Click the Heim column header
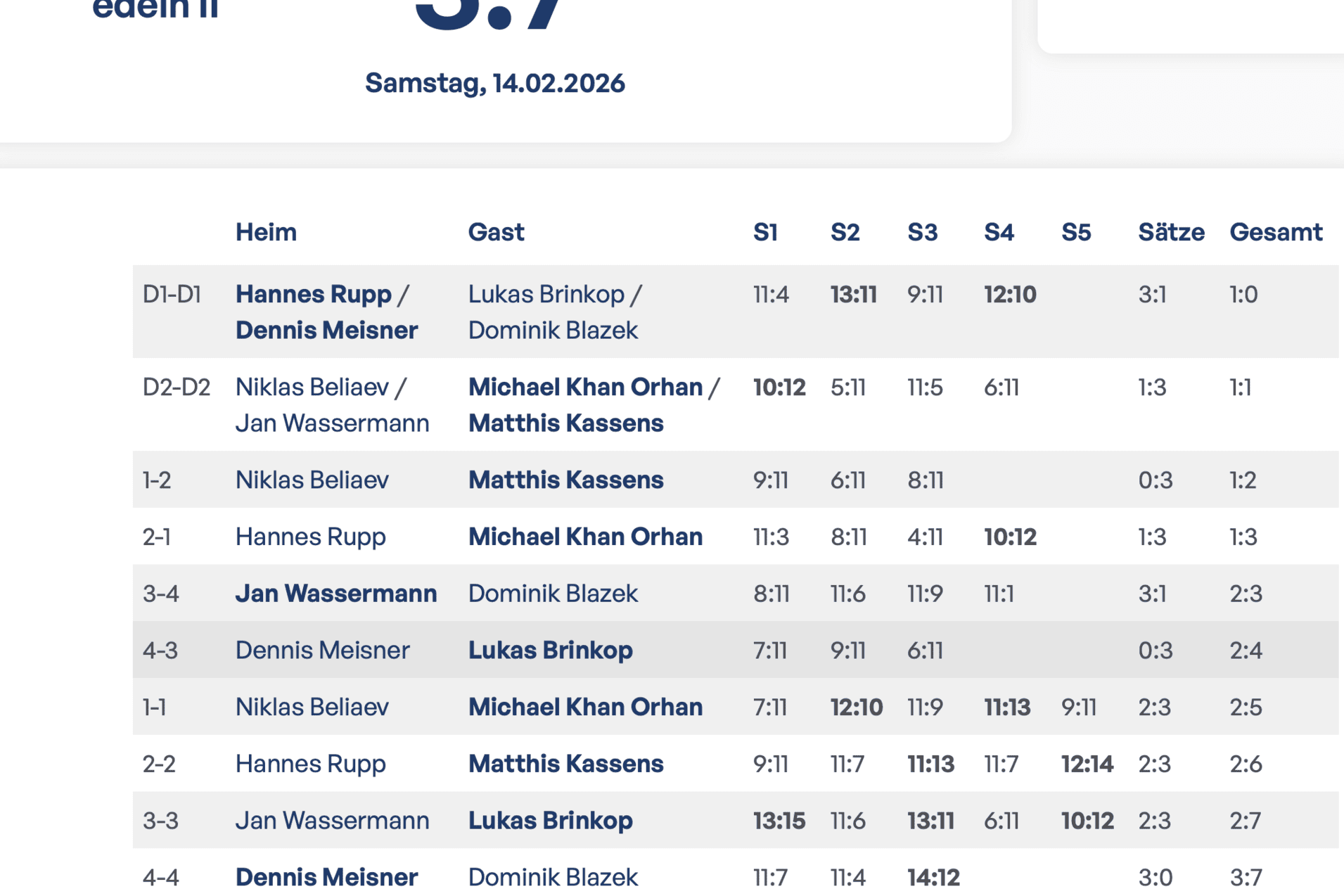This screenshot has height=896, width=1344. (266, 232)
